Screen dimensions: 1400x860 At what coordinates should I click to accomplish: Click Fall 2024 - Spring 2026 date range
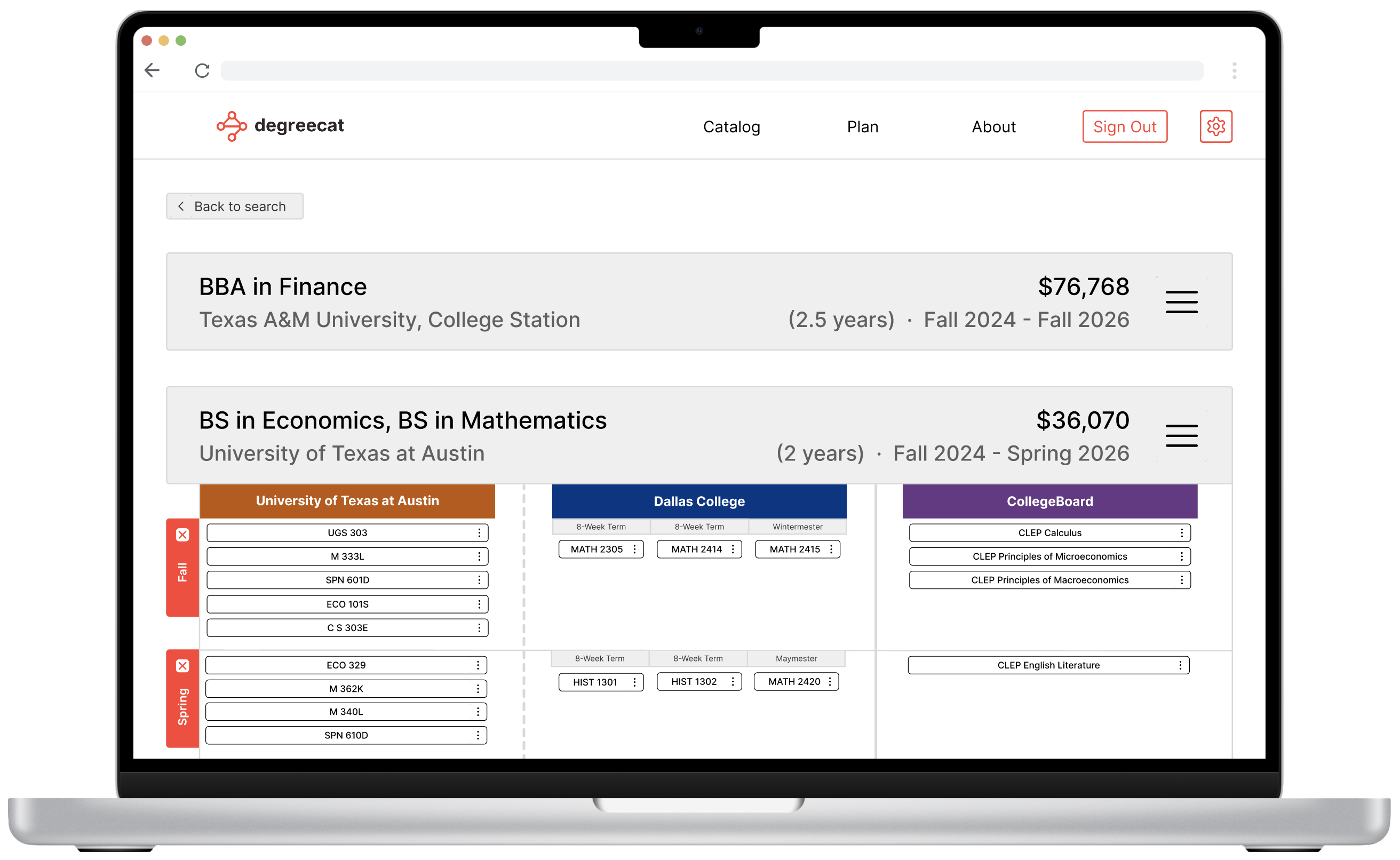pos(1011,454)
